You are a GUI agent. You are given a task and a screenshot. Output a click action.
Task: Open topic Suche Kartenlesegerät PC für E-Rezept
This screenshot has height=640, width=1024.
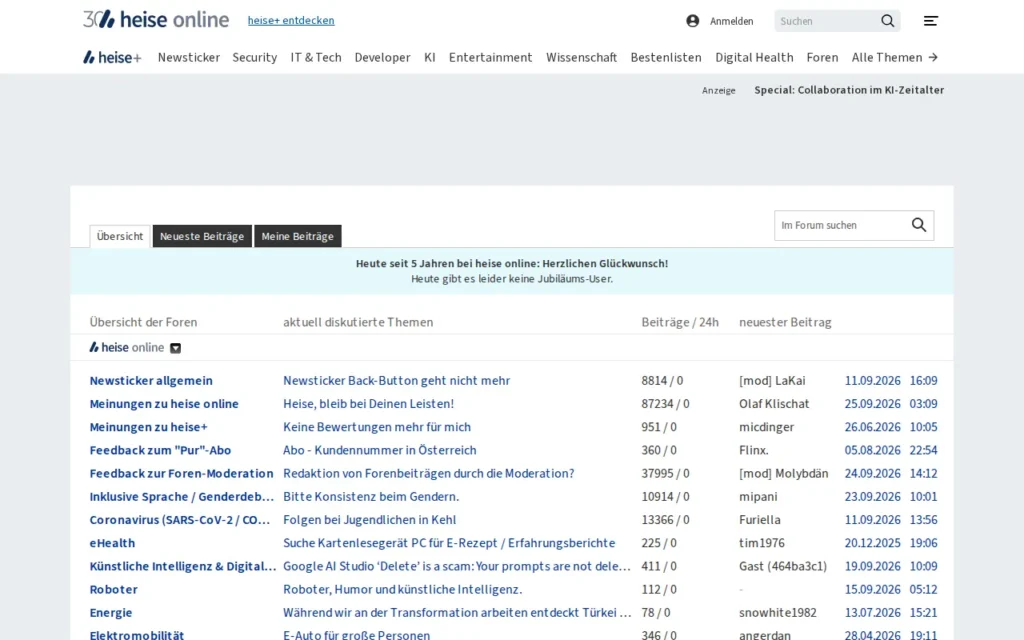pos(449,543)
